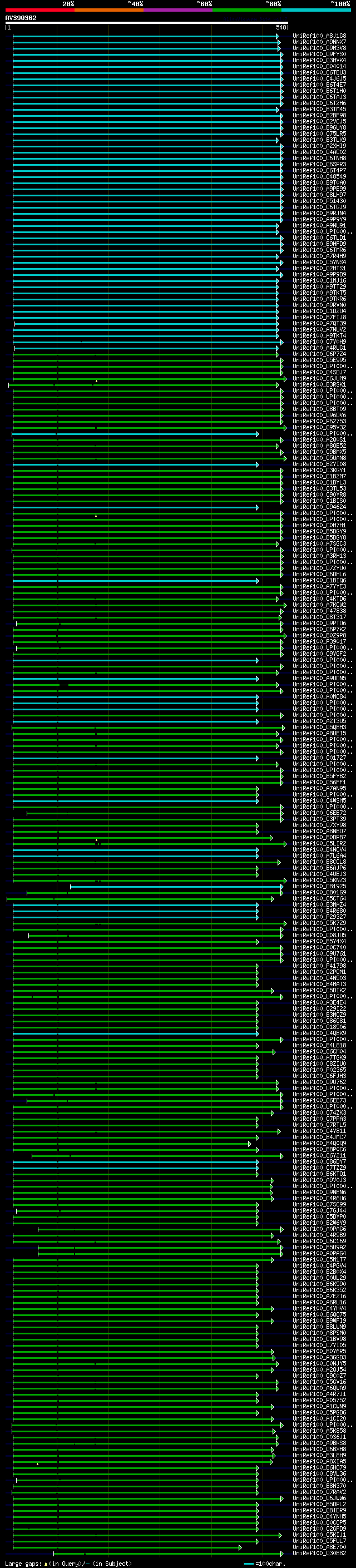Open hit UniRef100_P47838
356x1568 pixels.
[x=319, y=611]
